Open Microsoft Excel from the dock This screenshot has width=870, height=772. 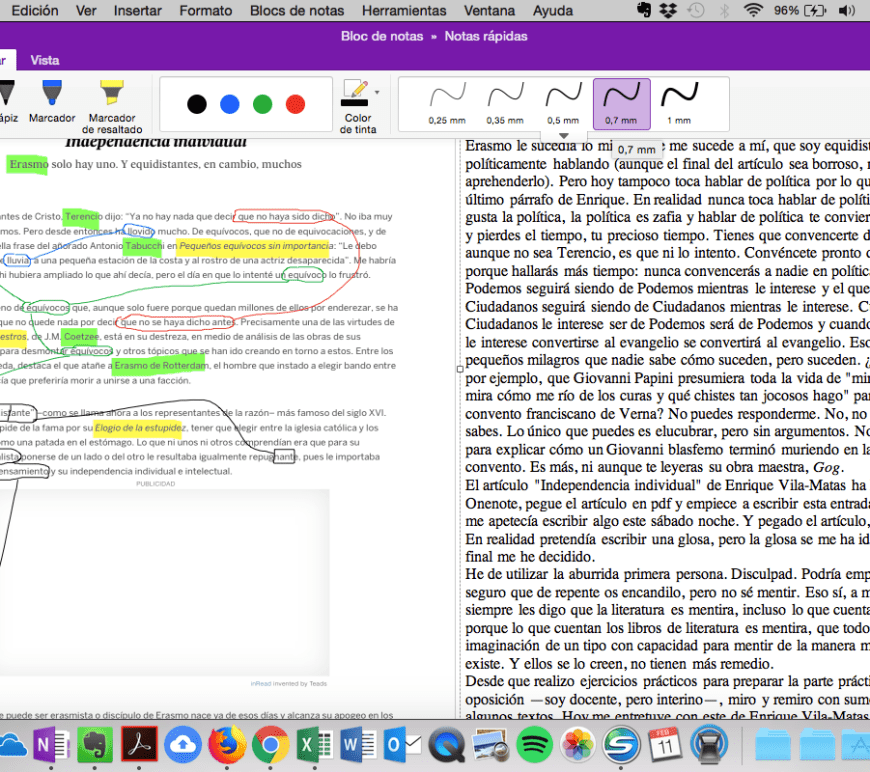click(x=314, y=745)
